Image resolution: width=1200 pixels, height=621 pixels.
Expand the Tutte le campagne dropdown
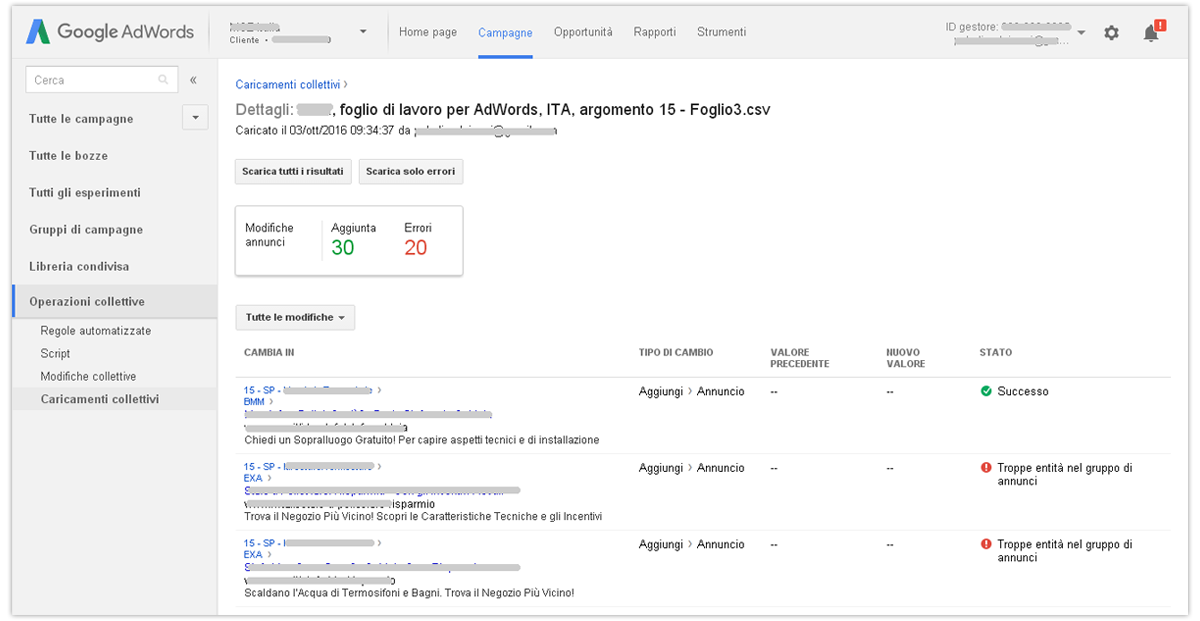pos(195,118)
